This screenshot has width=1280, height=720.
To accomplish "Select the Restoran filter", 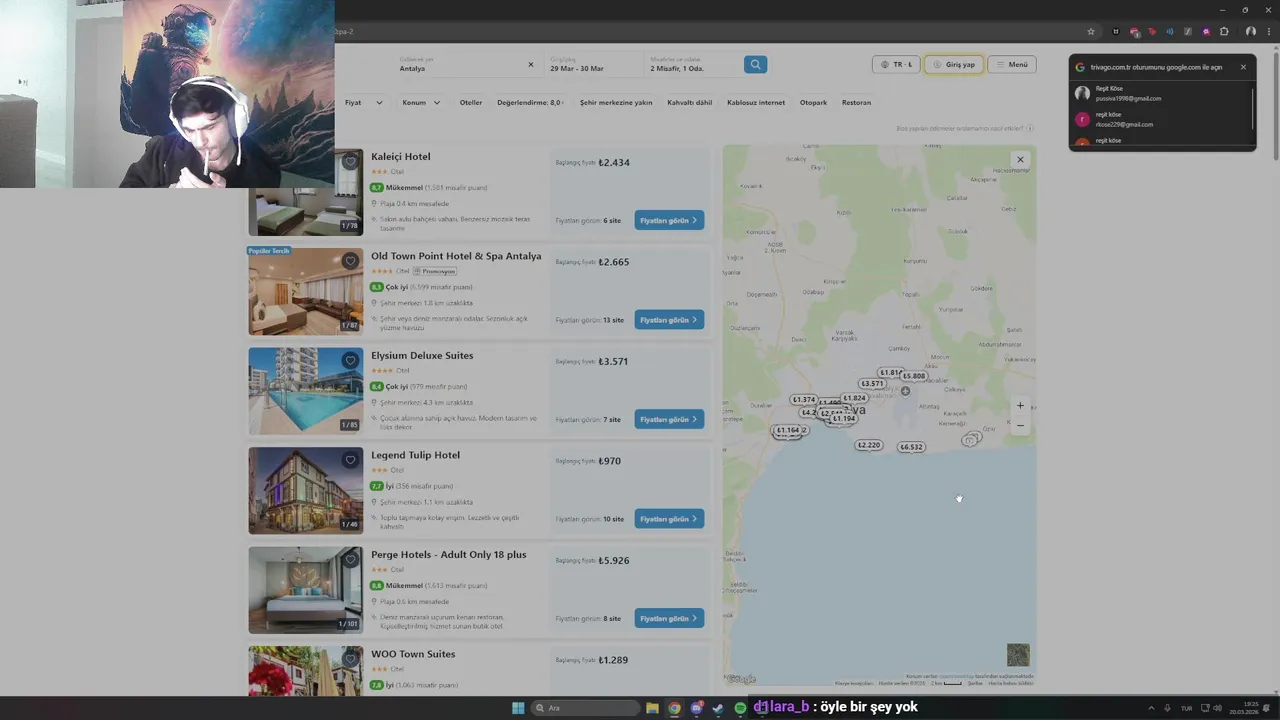I will tap(856, 102).
